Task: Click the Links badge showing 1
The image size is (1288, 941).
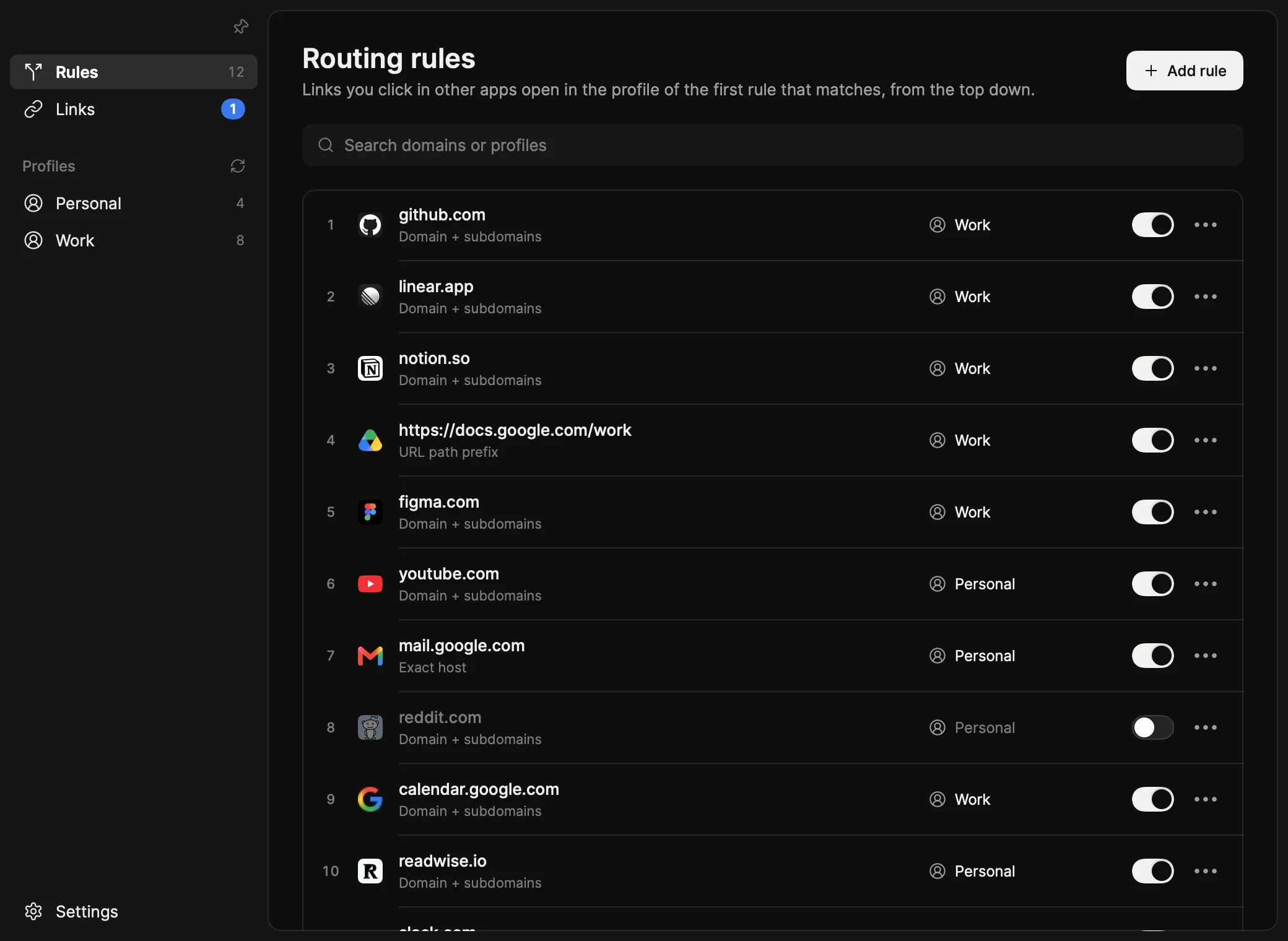Action: 233,109
